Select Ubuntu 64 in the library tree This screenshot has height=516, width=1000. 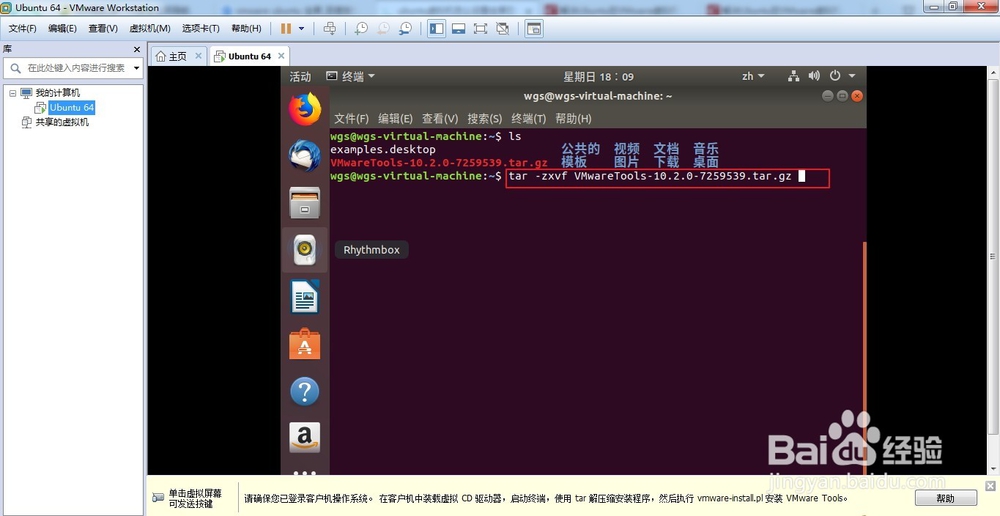[72, 107]
